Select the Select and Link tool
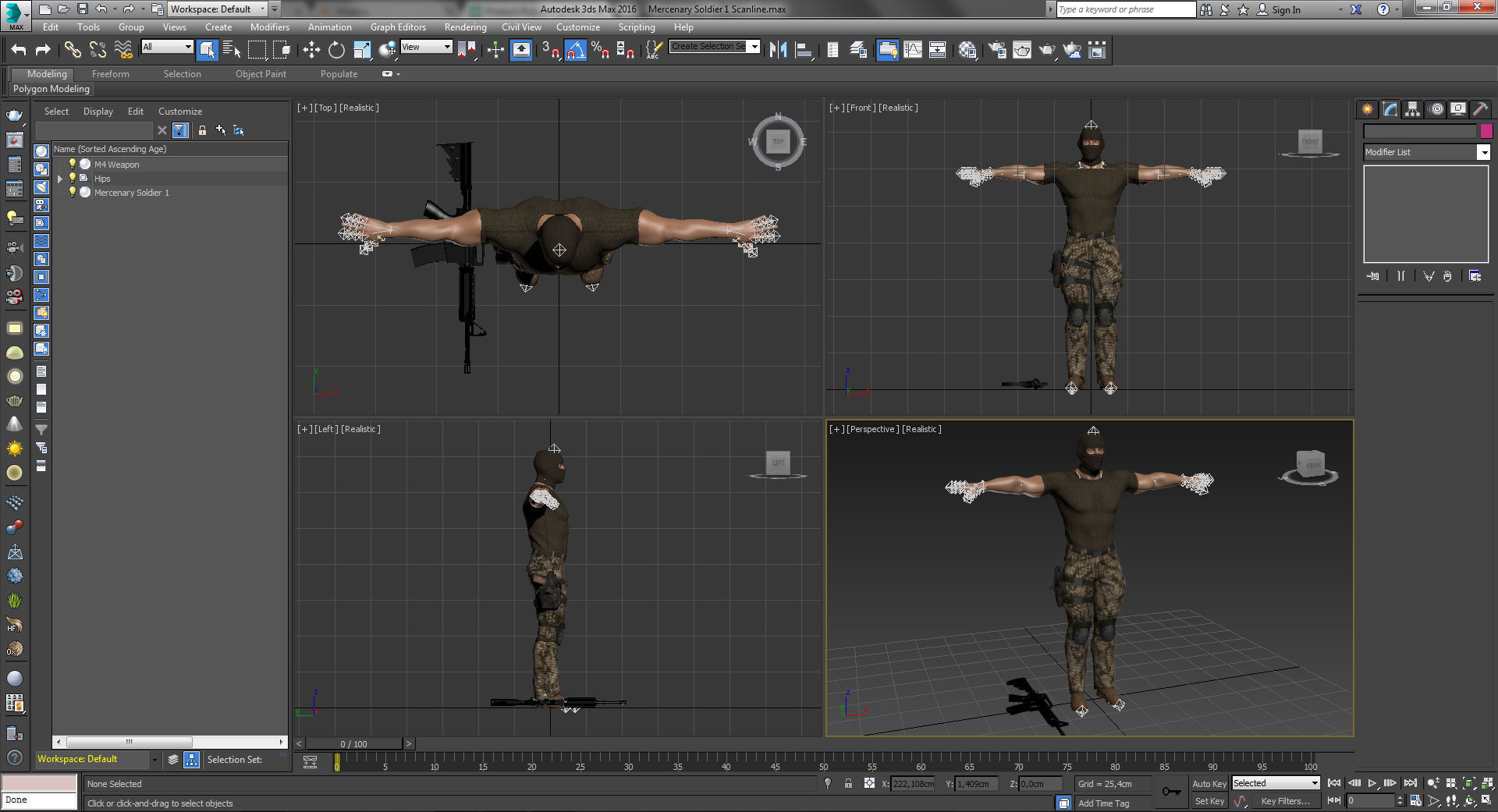This screenshot has width=1498, height=812. point(73,50)
